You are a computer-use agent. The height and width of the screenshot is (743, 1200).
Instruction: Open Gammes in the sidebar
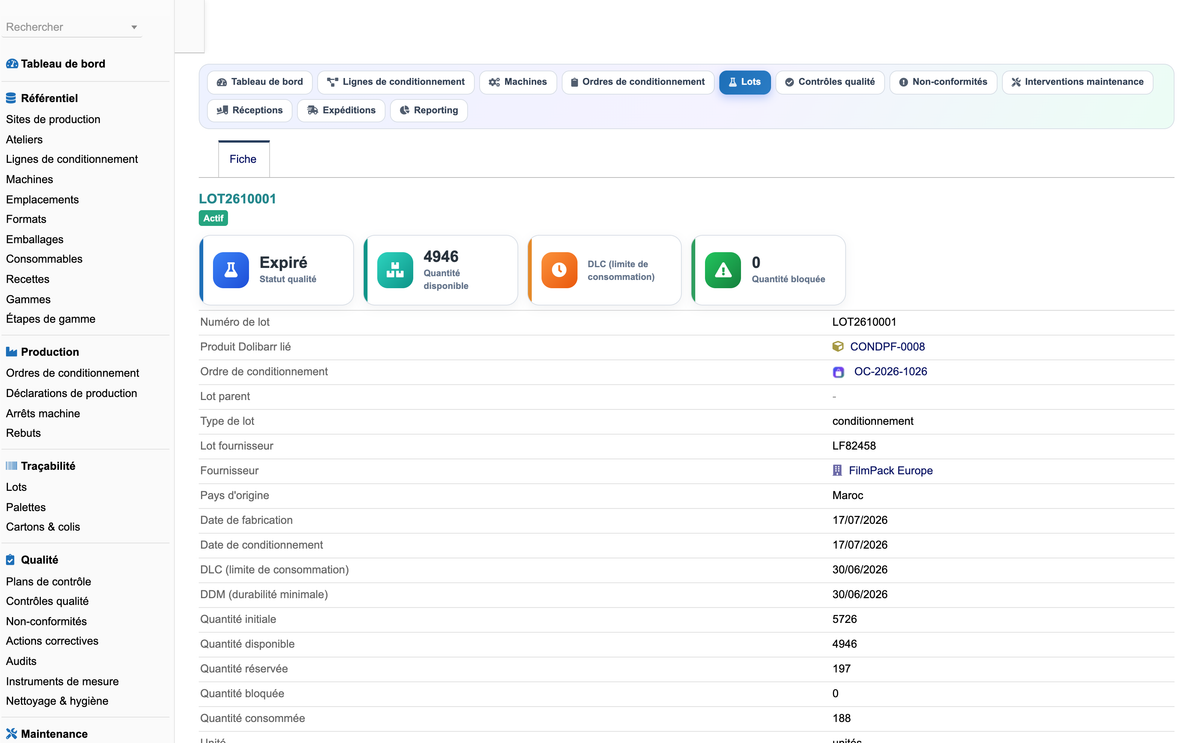click(x=28, y=300)
